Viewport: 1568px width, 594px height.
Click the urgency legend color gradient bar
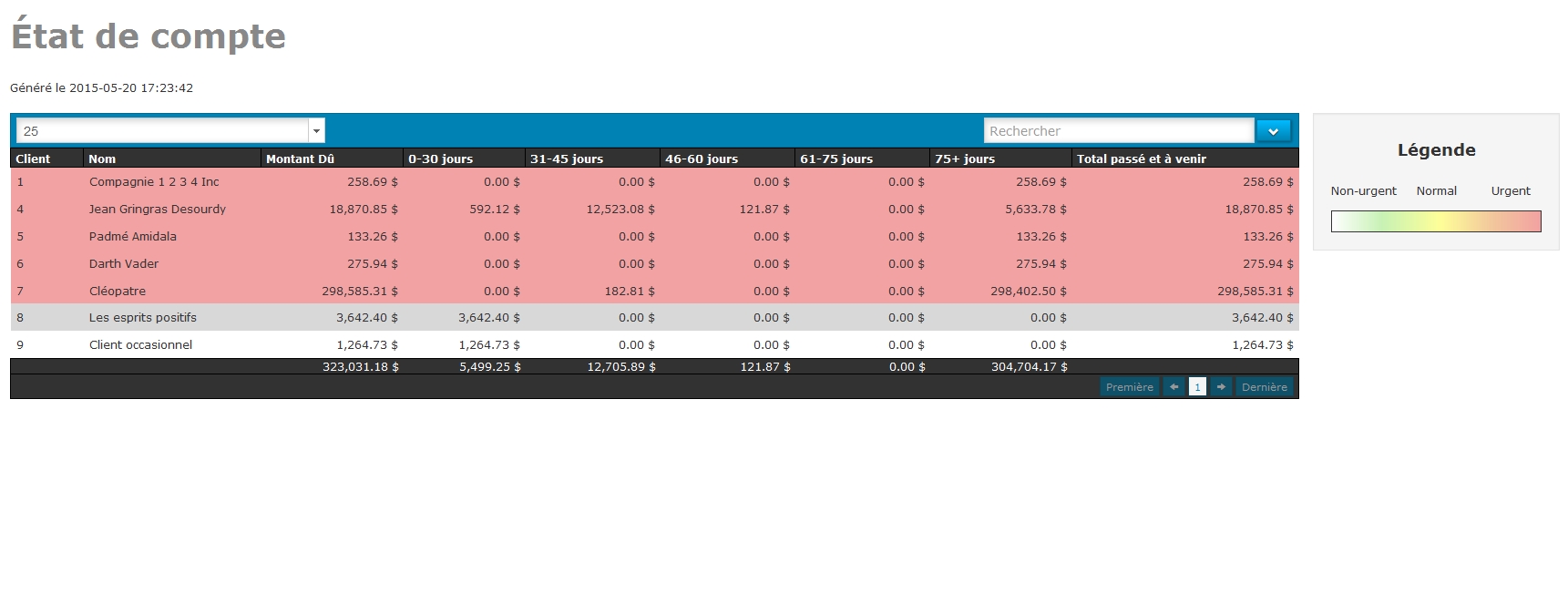(x=1435, y=221)
